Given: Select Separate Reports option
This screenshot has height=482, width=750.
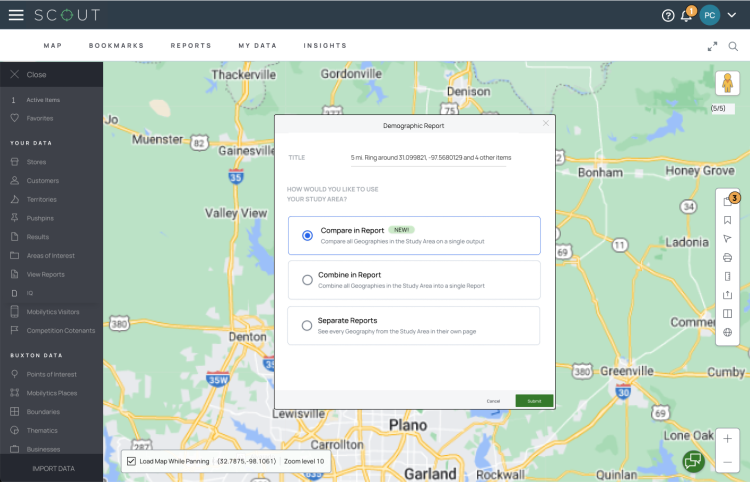Looking at the screenshot, I should 414,326.
